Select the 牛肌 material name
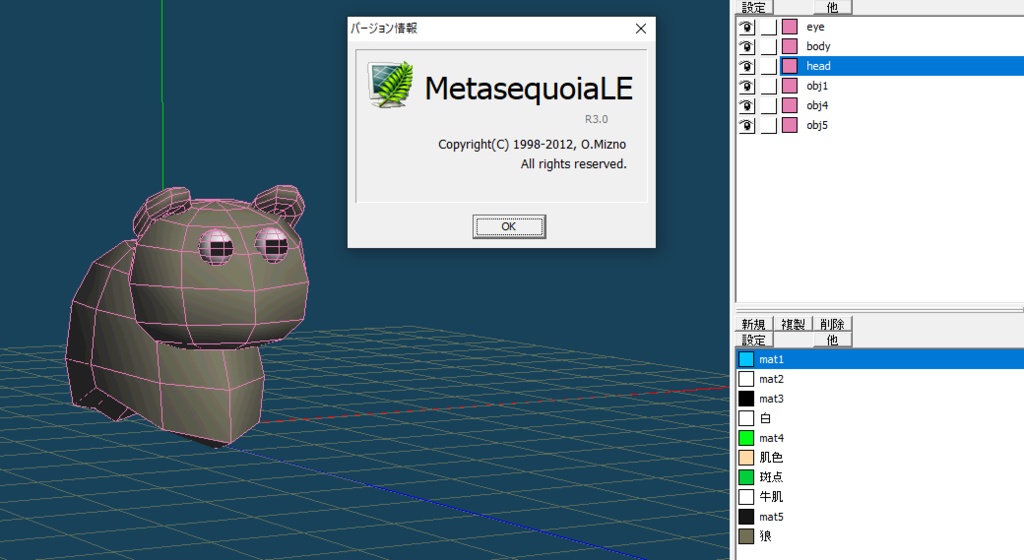1024x560 pixels. pyautogui.click(x=771, y=497)
